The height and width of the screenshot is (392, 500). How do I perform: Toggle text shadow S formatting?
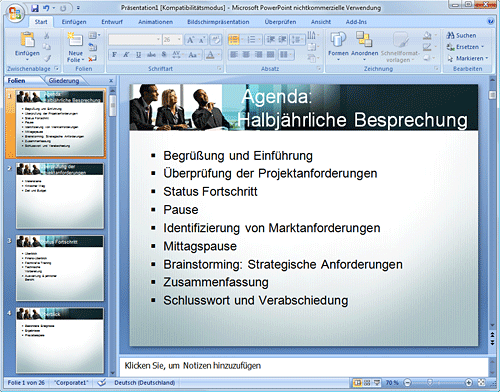click(164, 55)
